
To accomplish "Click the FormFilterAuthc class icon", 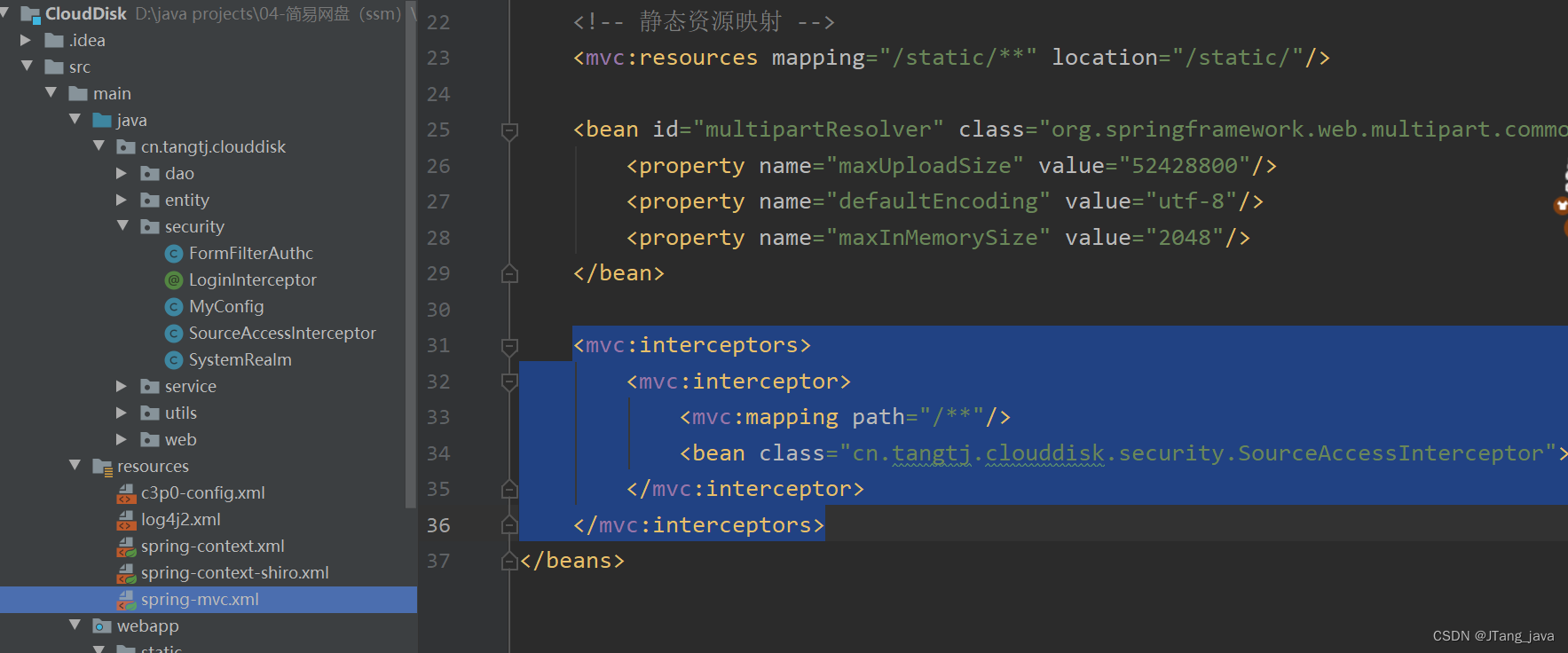I will click(x=174, y=254).
